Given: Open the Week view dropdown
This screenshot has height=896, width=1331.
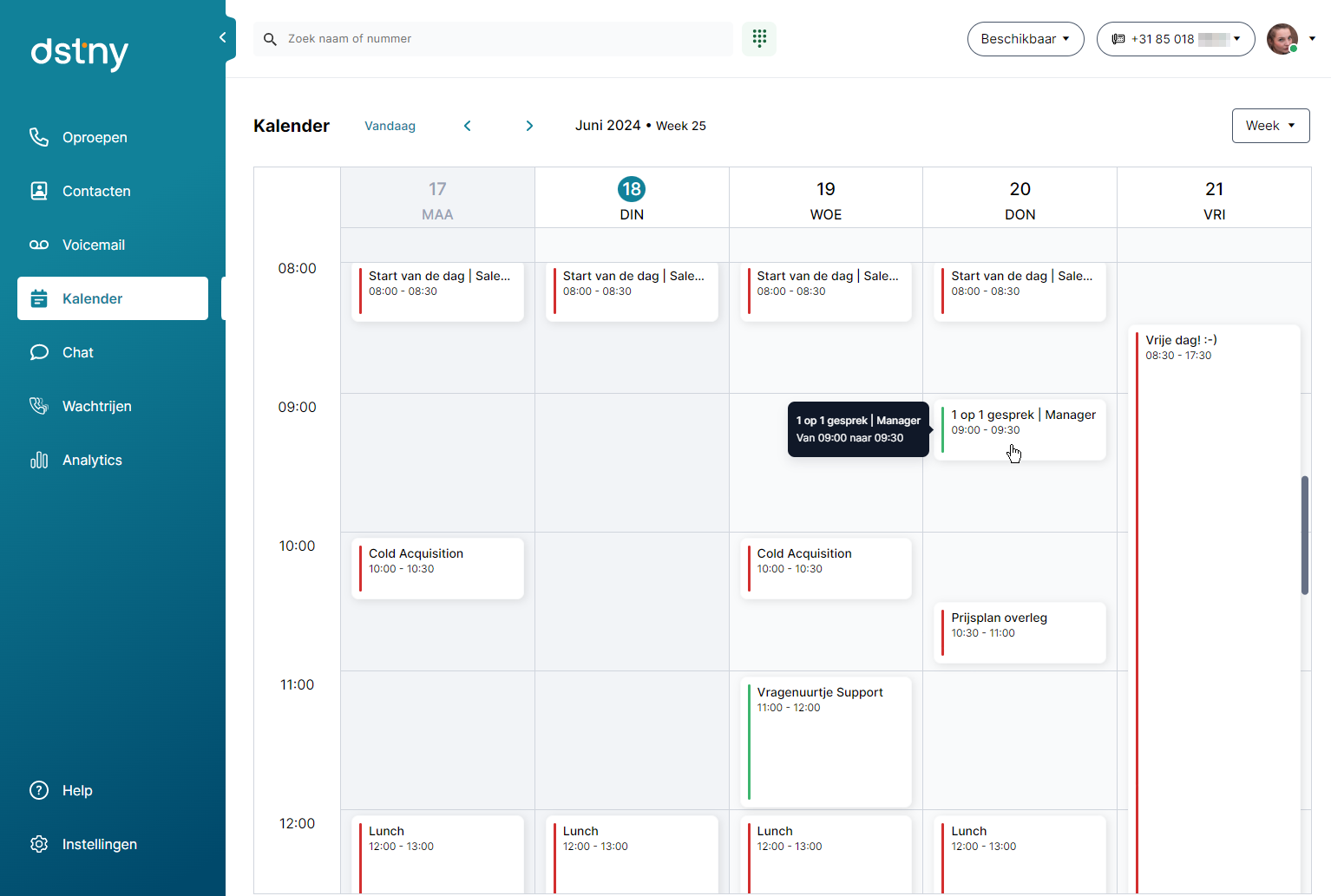Looking at the screenshot, I should tap(1270, 126).
